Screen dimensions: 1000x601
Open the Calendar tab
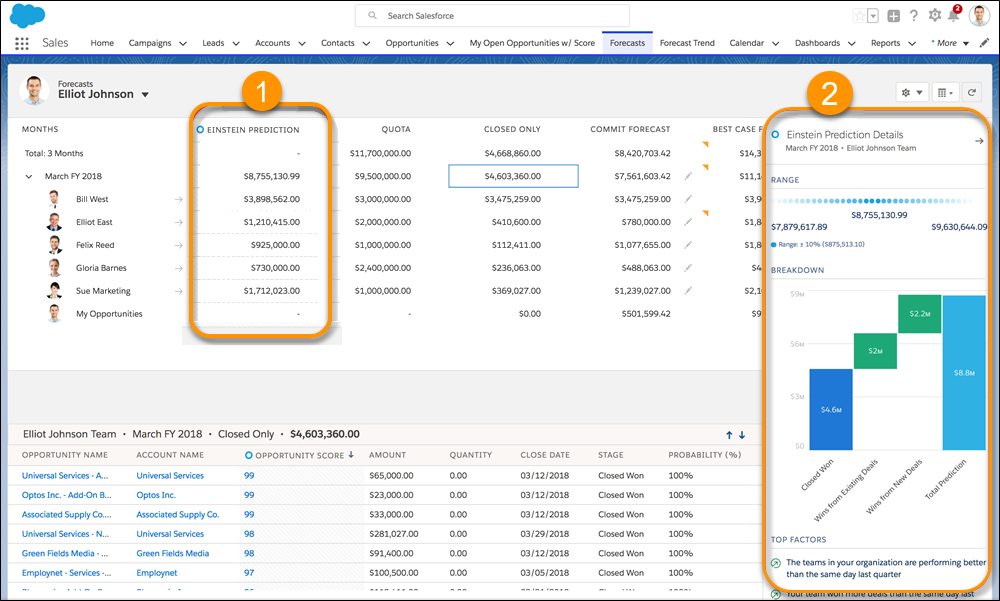[746, 43]
